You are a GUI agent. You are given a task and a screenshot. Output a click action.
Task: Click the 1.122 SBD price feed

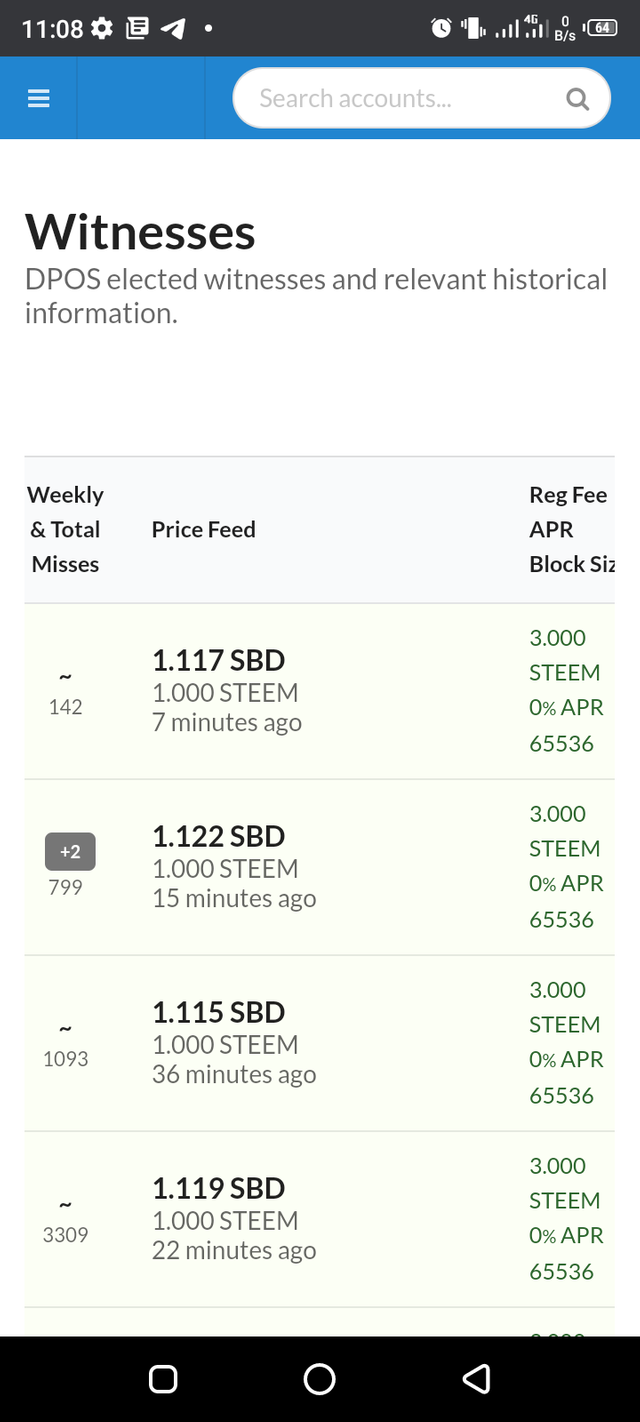coord(219,836)
